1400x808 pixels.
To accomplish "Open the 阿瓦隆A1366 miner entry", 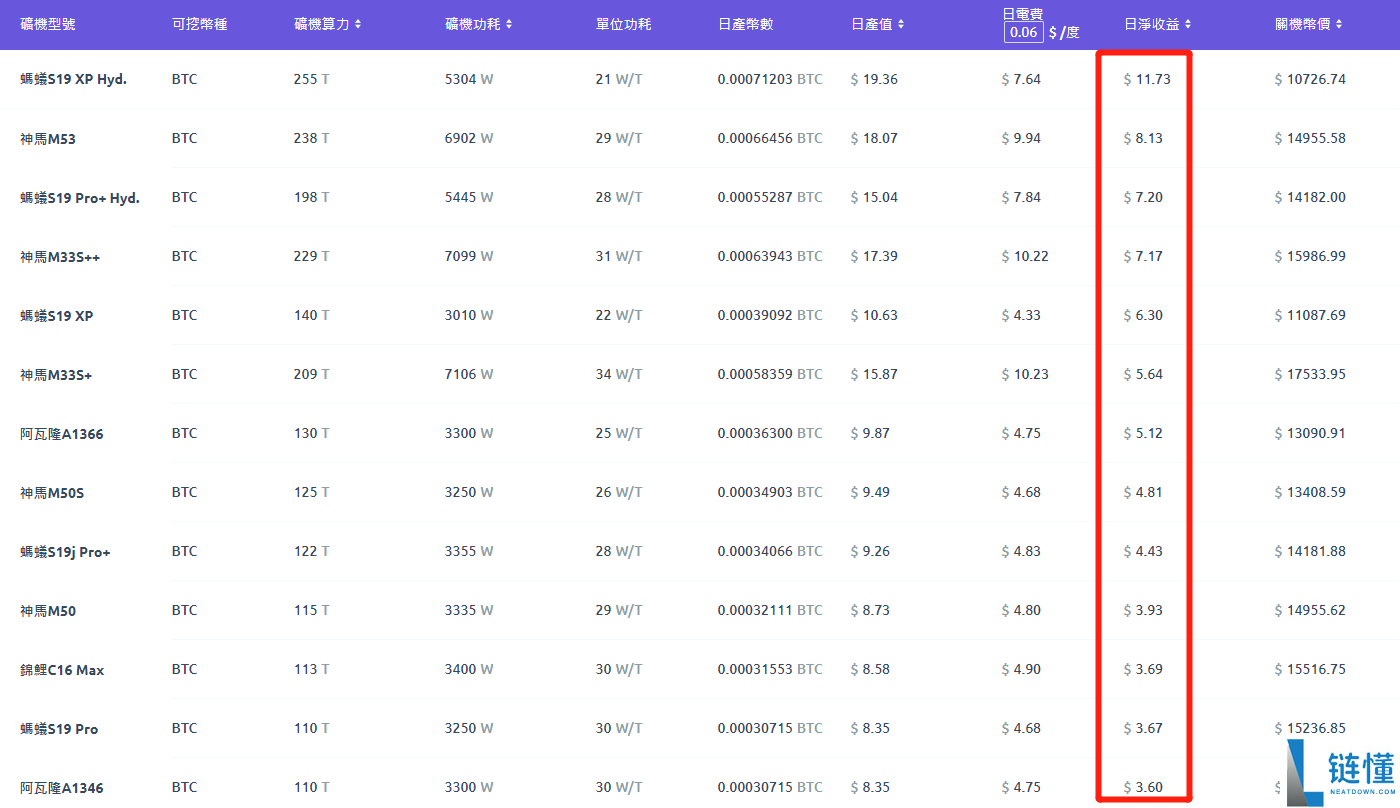I will pos(62,434).
